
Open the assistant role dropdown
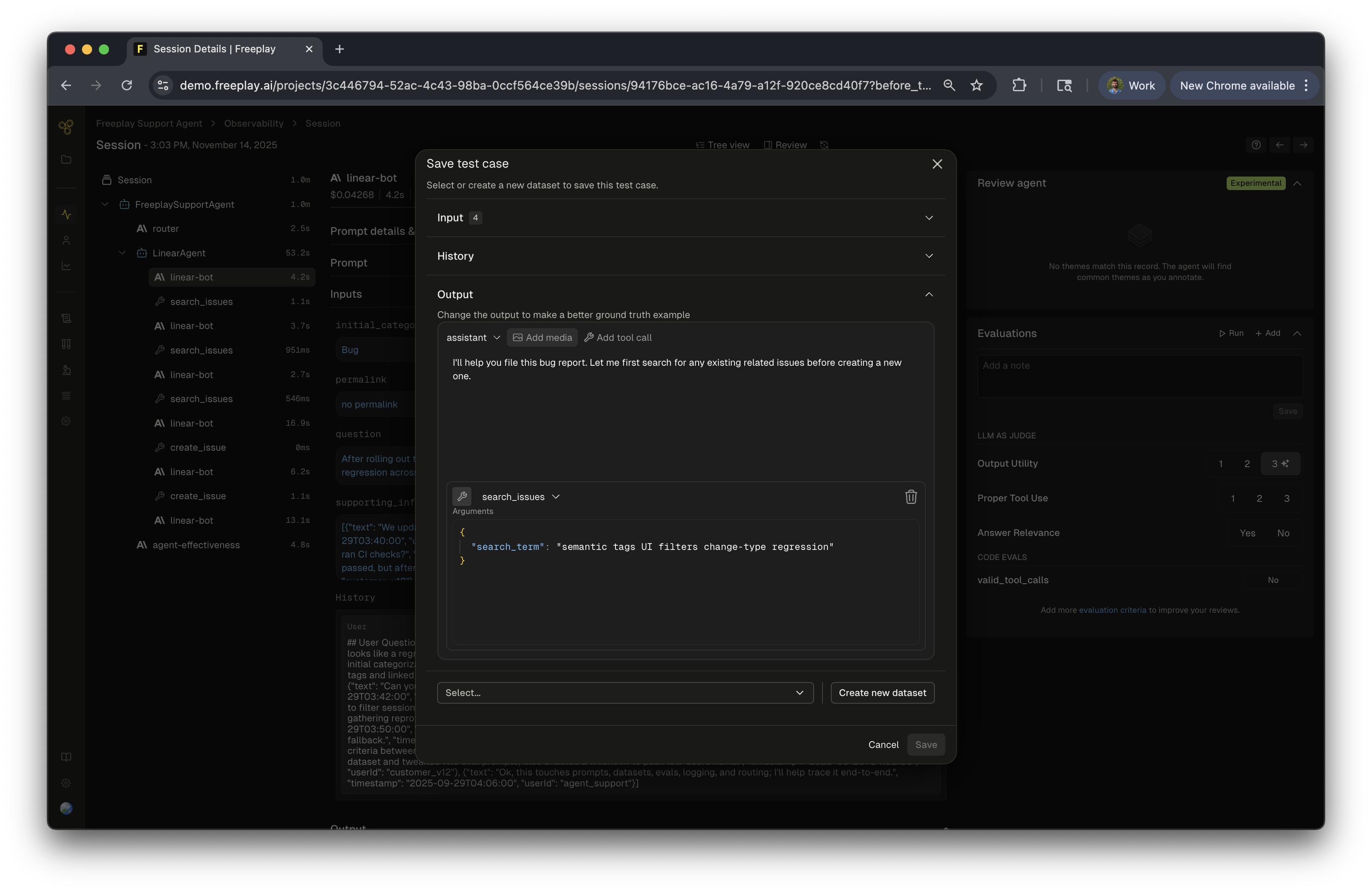(x=473, y=338)
